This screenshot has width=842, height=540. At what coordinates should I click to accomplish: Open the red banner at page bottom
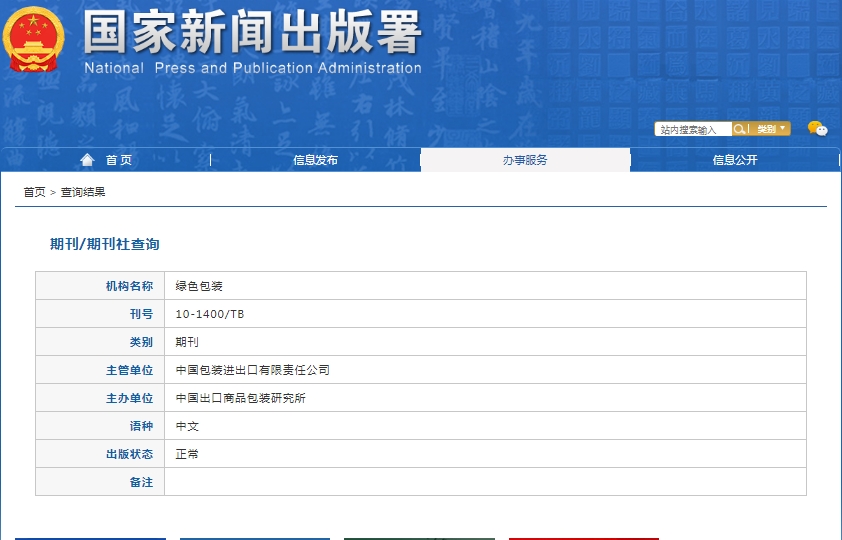(583, 537)
